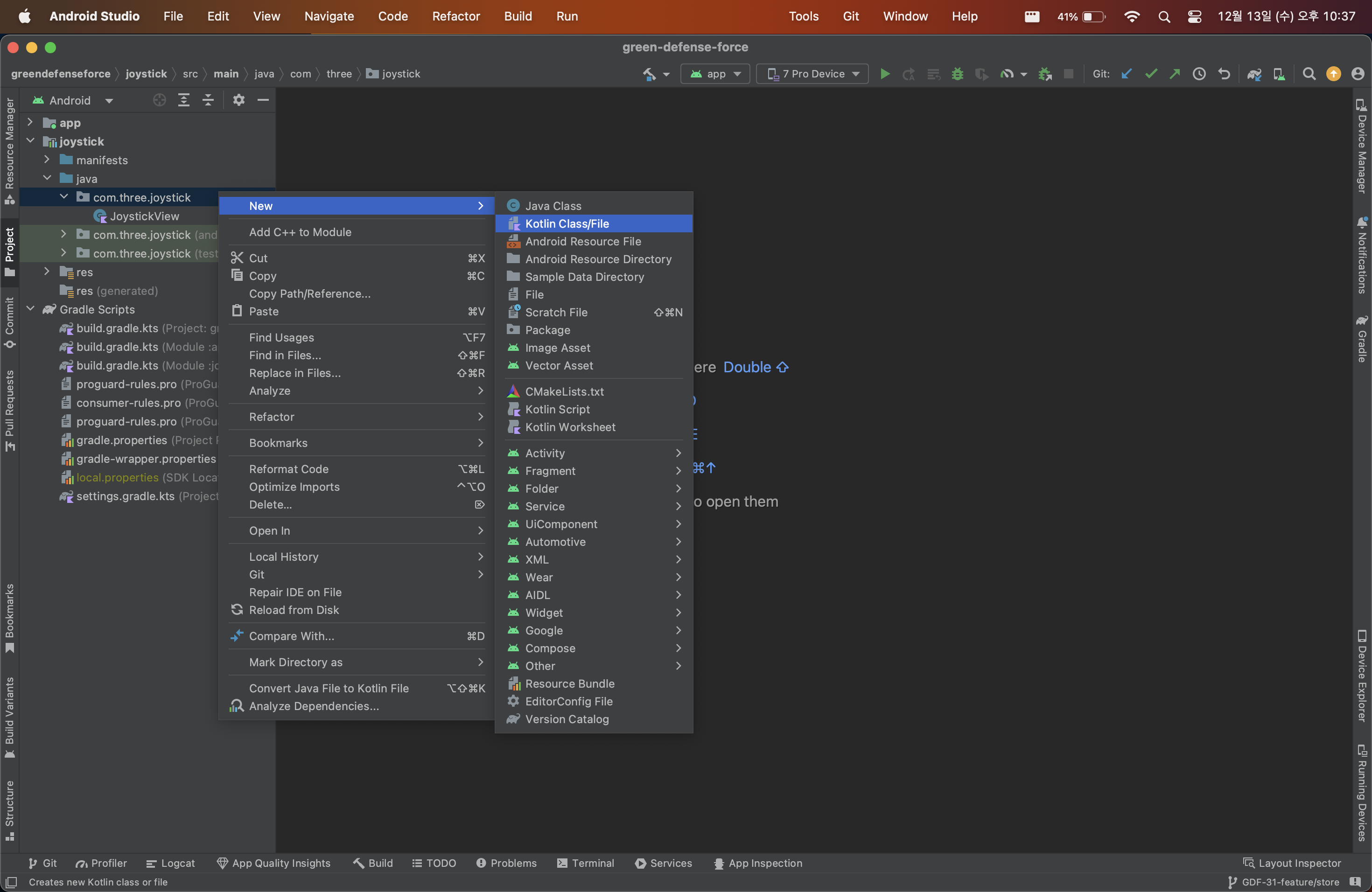Select Kotlin Class/File from New submenu

click(x=567, y=223)
